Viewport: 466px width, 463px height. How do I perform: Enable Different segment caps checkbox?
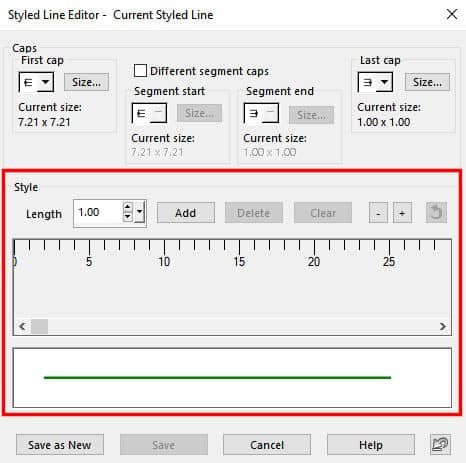point(140,71)
